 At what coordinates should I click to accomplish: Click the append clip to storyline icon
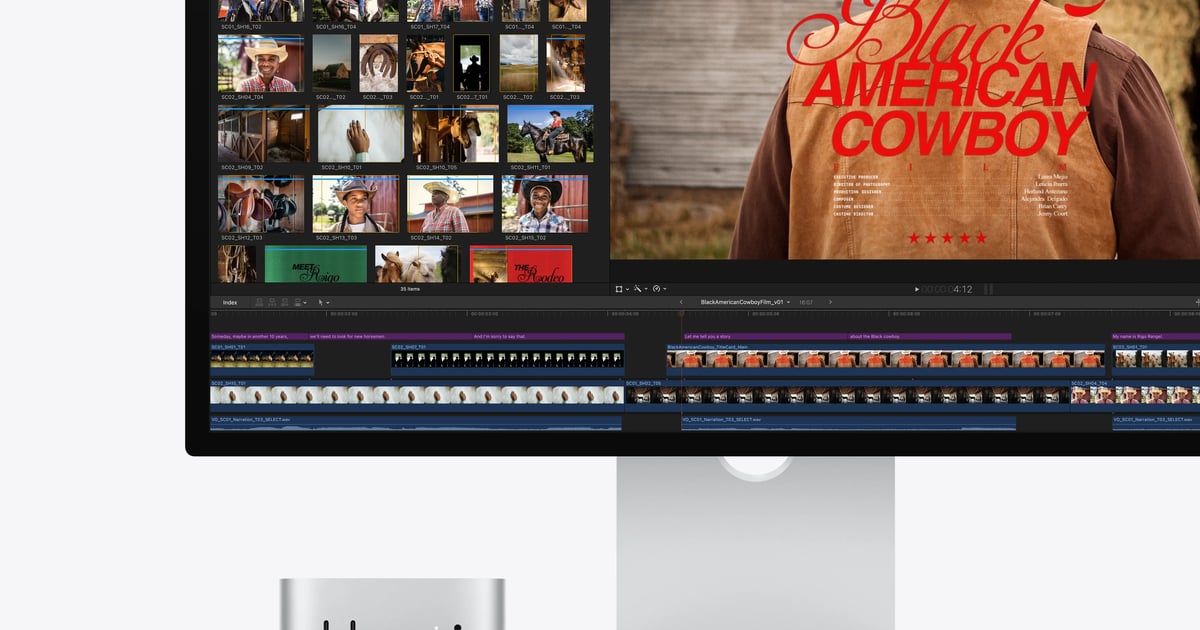pos(284,302)
